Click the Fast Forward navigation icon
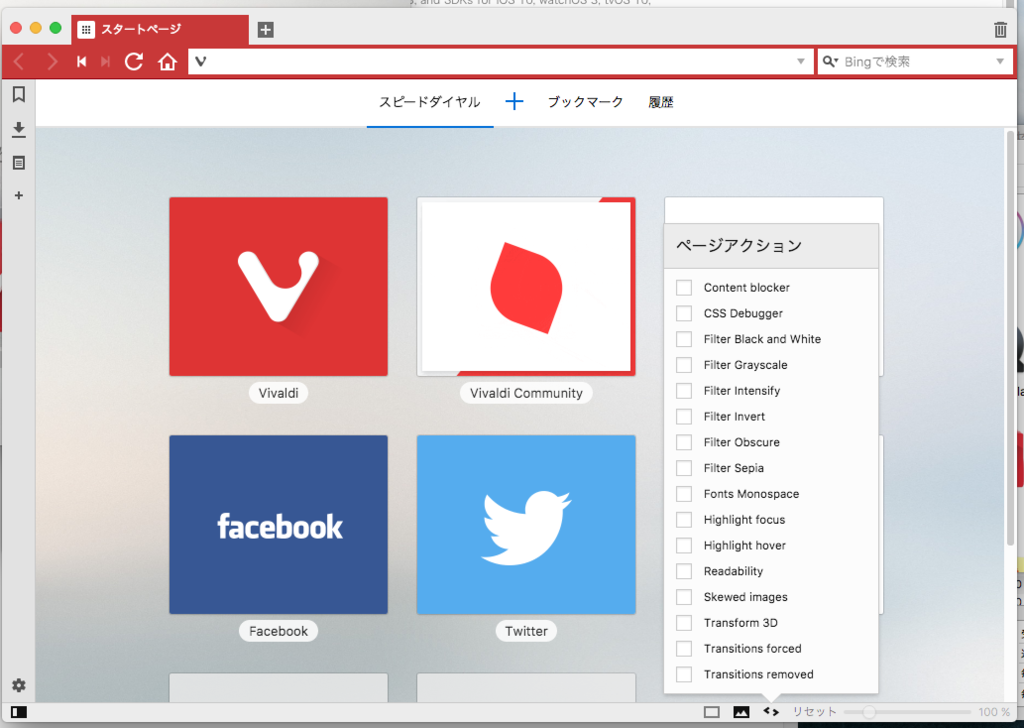This screenshot has height=728, width=1024. click(105, 62)
